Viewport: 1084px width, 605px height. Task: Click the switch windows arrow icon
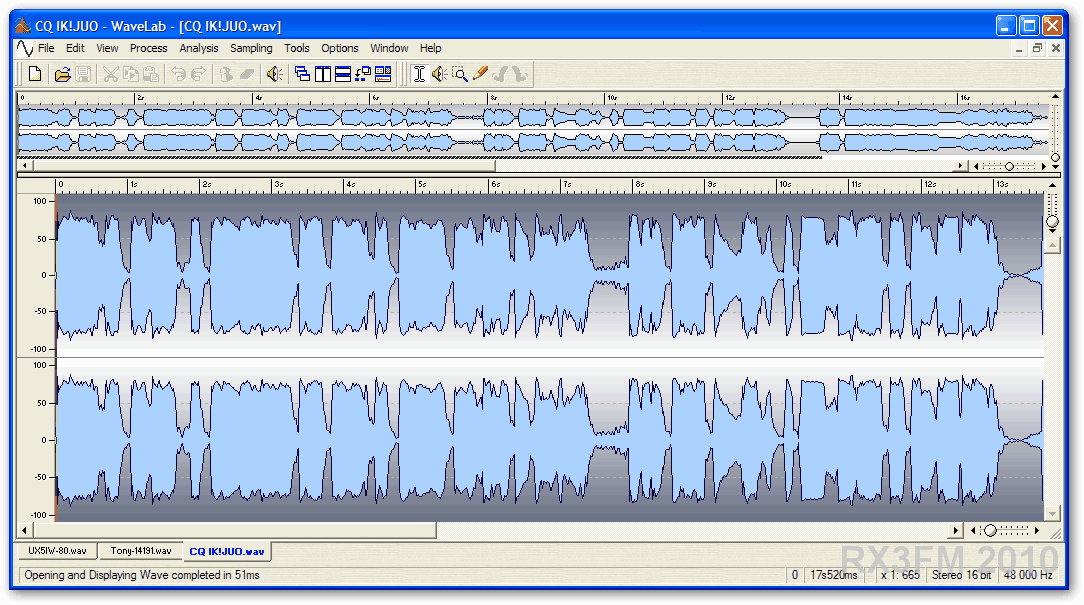point(363,74)
